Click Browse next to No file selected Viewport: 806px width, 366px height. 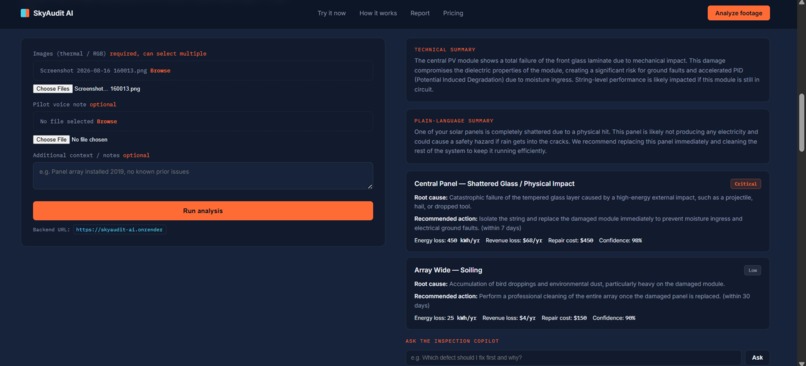pyautogui.click(x=107, y=122)
